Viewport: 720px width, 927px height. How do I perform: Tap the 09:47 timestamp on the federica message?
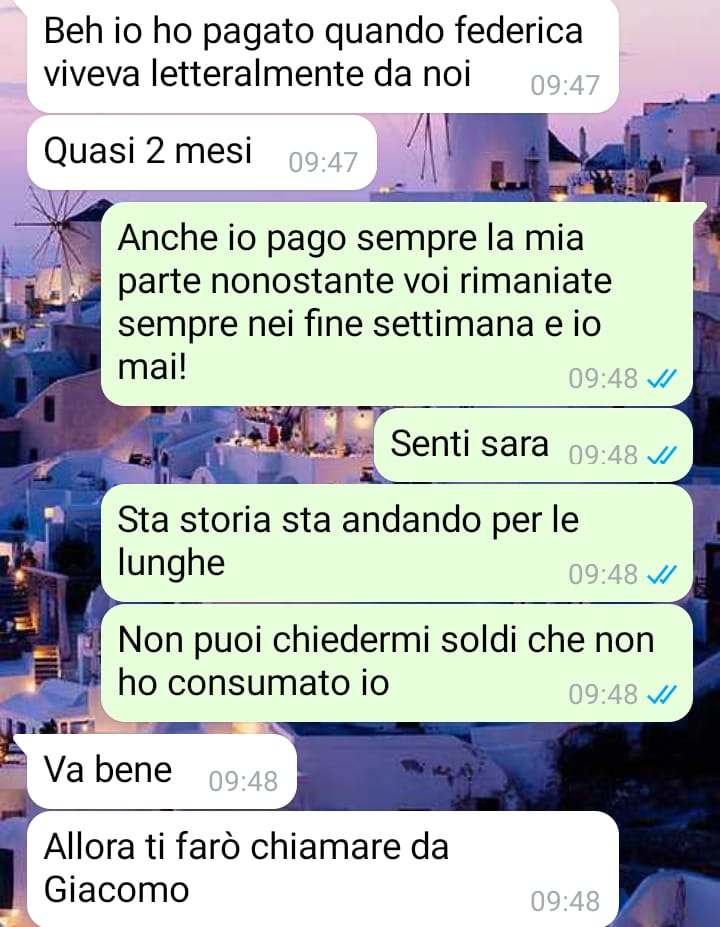pyautogui.click(x=565, y=86)
